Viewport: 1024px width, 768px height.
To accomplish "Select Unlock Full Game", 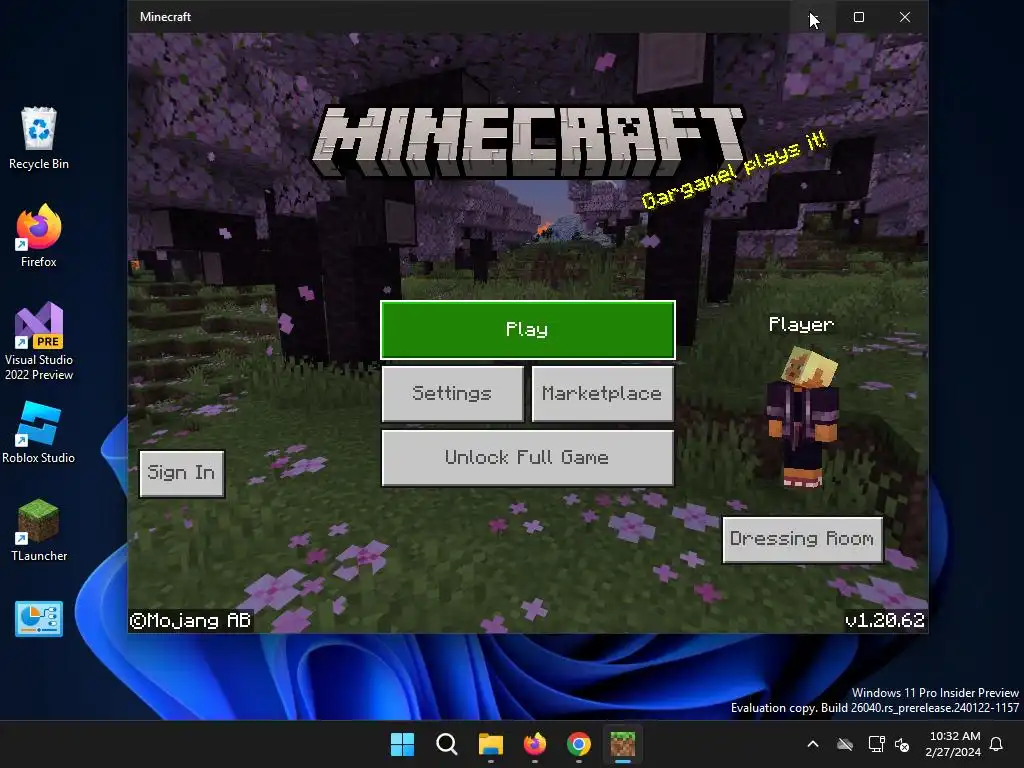I will point(528,457).
